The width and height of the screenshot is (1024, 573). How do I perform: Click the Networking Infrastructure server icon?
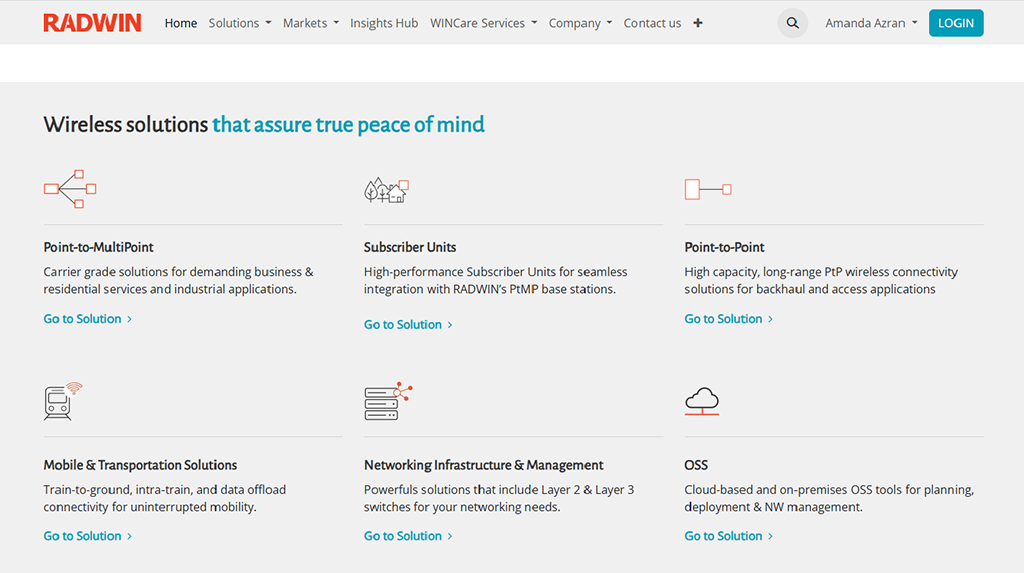[388, 401]
